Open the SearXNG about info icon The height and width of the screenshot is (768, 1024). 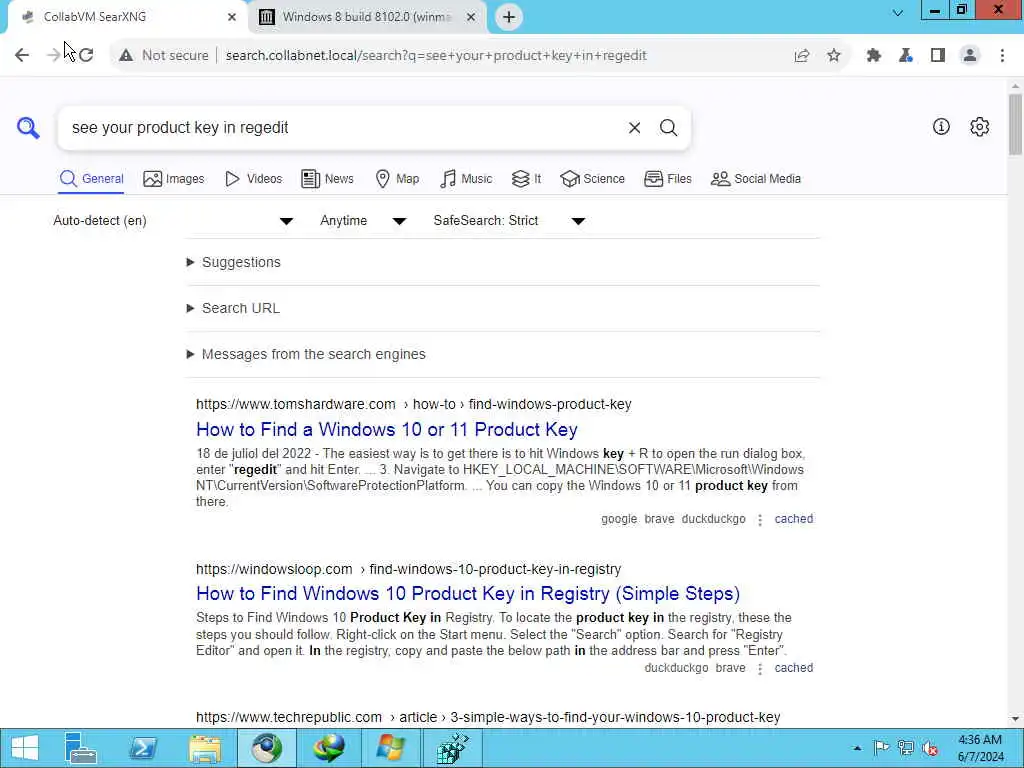point(941,127)
